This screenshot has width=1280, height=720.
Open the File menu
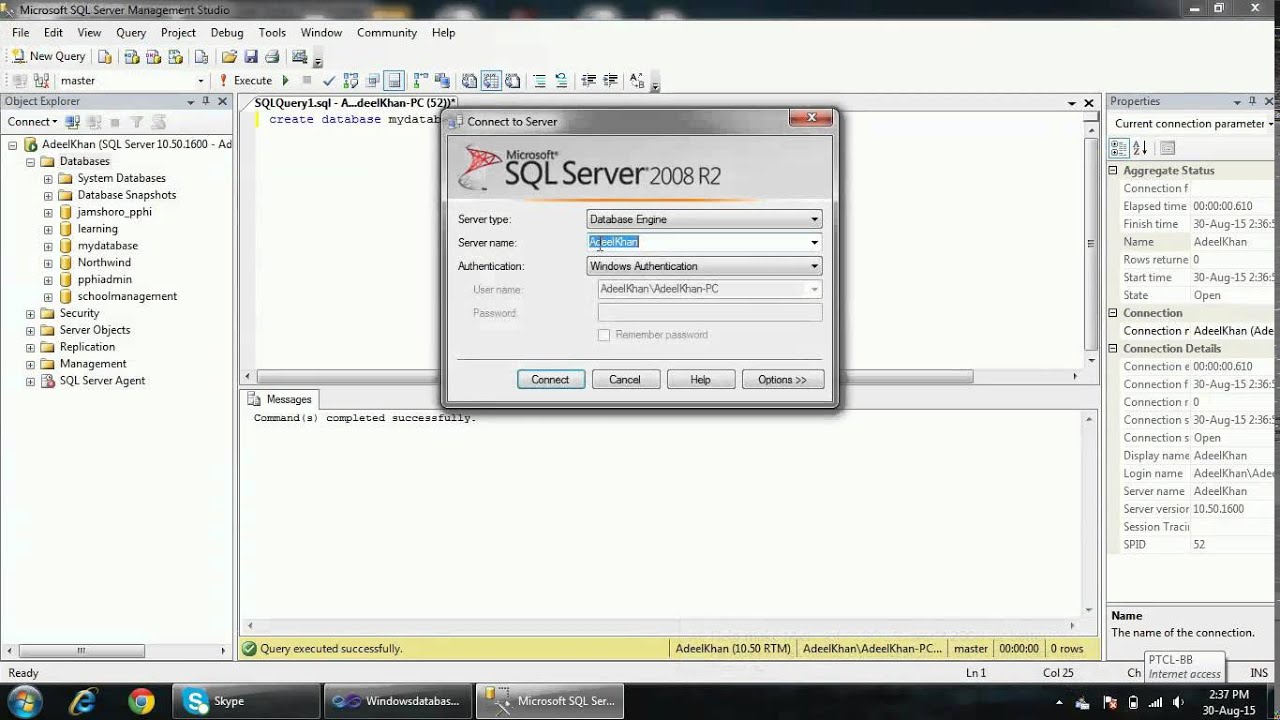(20, 32)
